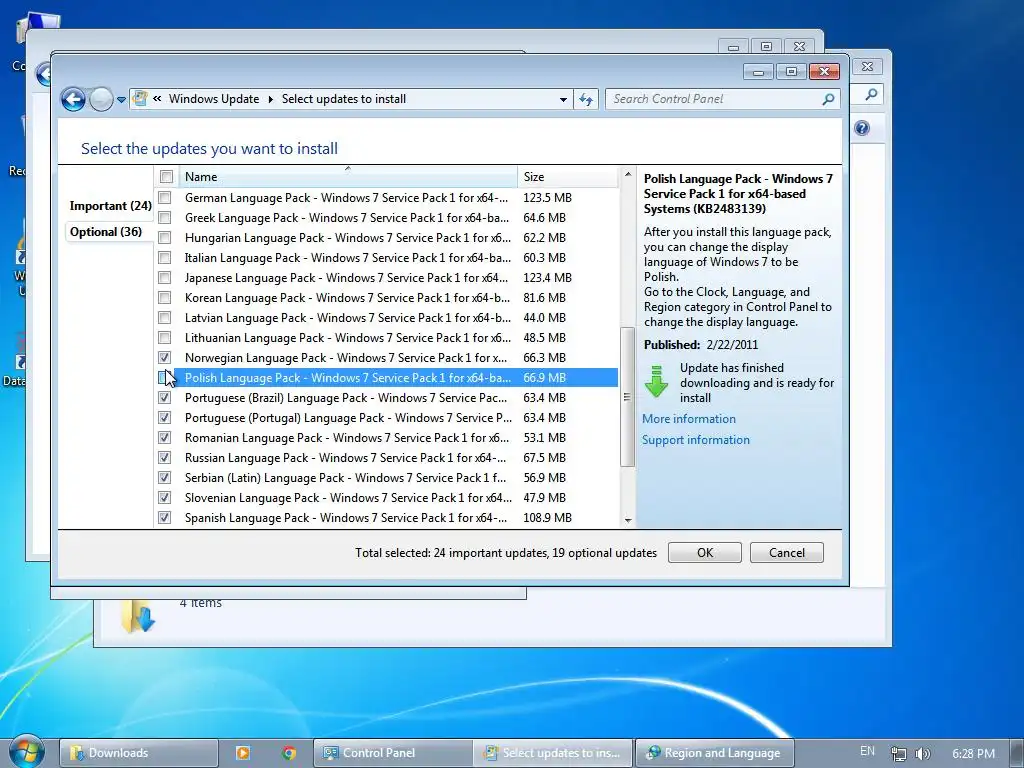
Task: Click the help icon in background window
Action: pos(861,128)
